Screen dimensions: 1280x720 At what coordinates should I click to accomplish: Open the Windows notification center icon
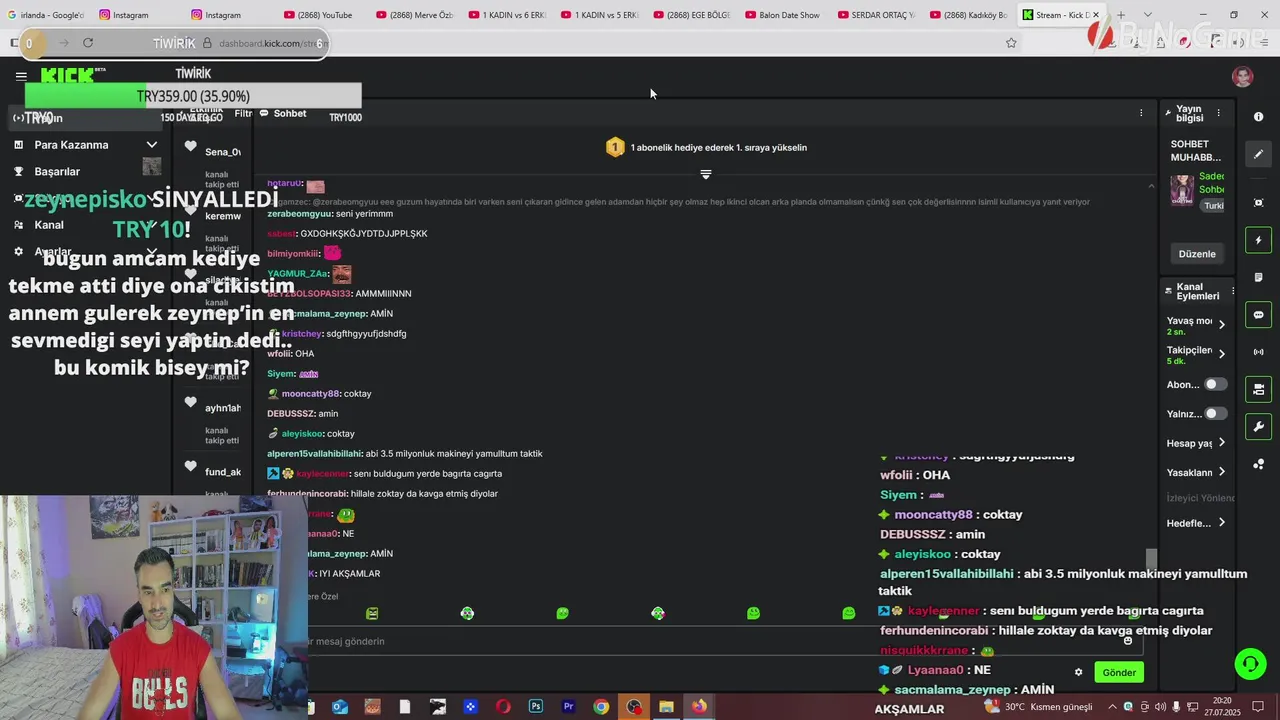point(1257,707)
